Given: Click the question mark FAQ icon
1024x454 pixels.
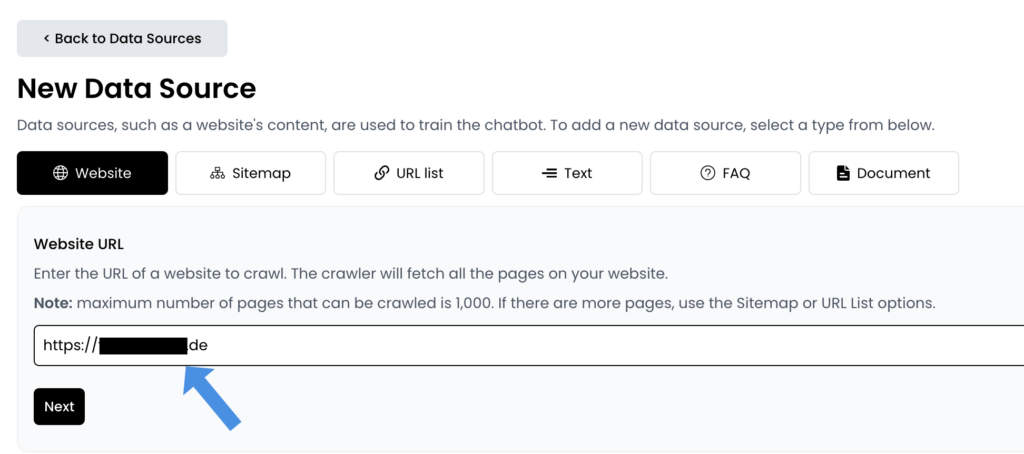Looking at the screenshot, I should tap(707, 173).
